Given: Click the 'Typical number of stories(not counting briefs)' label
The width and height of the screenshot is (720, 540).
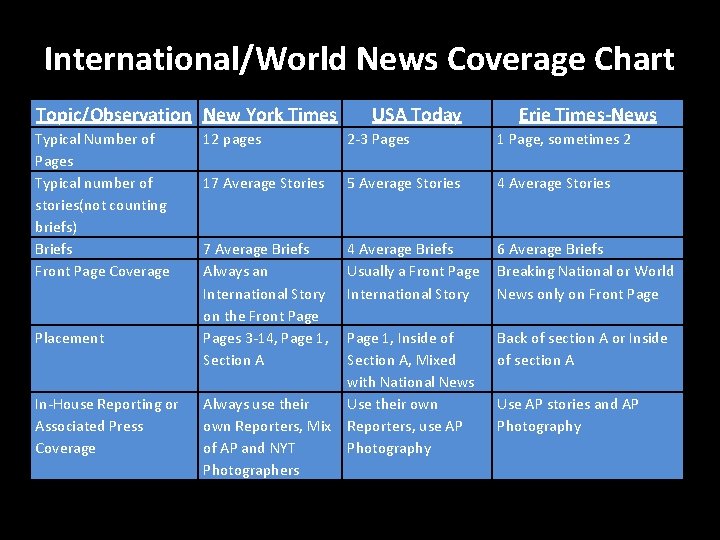Looking at the screenshot, I should click(114, 204).
